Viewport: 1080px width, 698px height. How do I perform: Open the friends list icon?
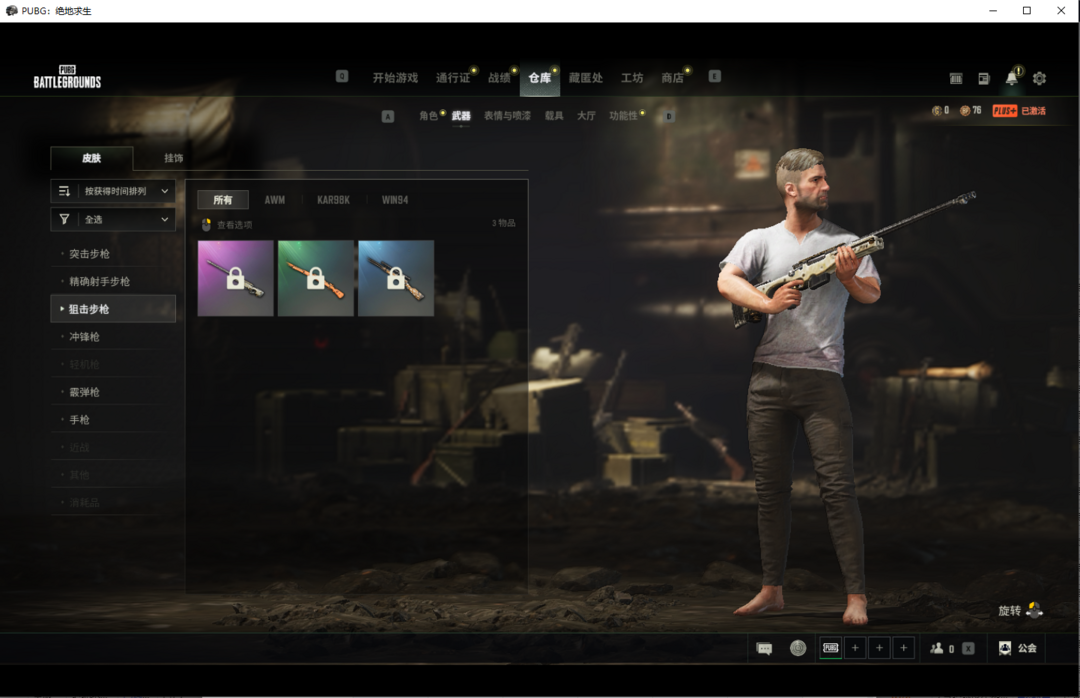click(x=937, y=648)
